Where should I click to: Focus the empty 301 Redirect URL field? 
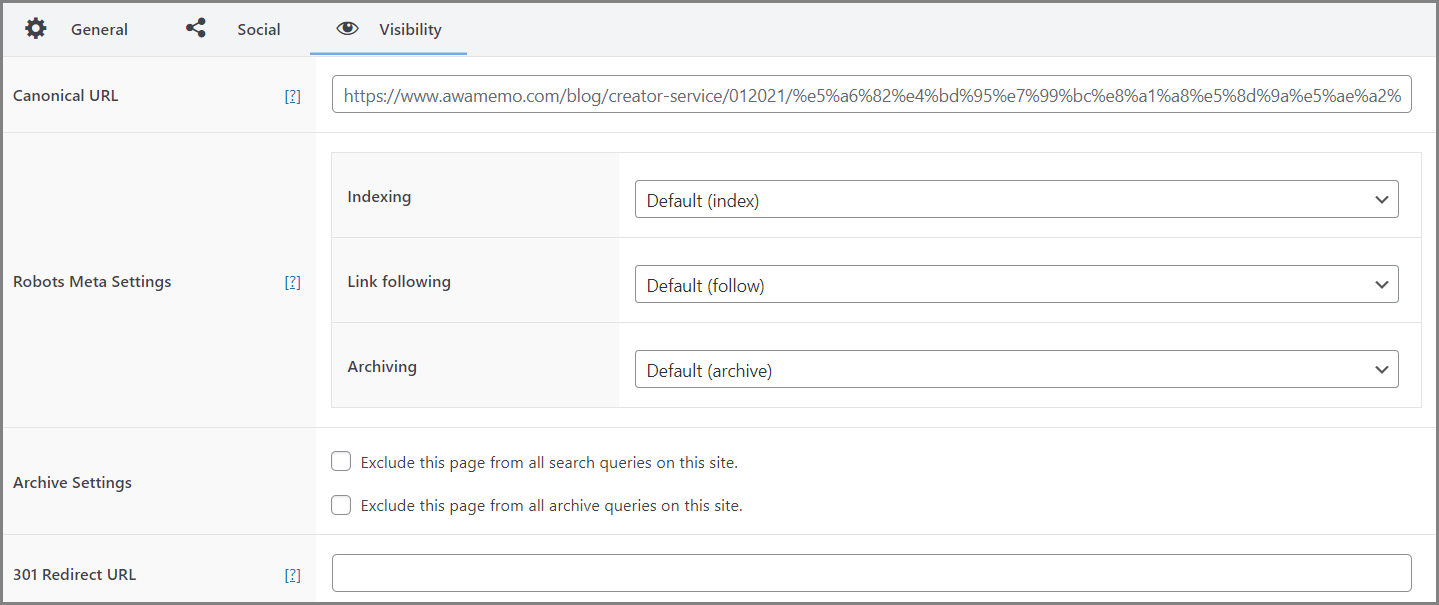click(x=870, y=573)
